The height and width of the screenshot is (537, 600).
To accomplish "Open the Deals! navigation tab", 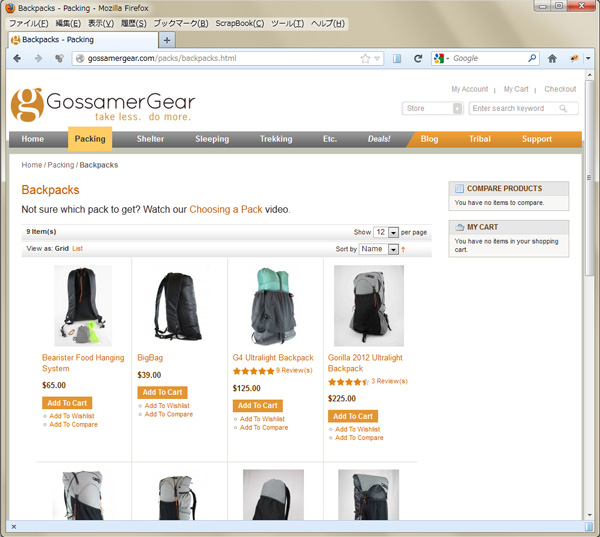I will pos(379,139).
